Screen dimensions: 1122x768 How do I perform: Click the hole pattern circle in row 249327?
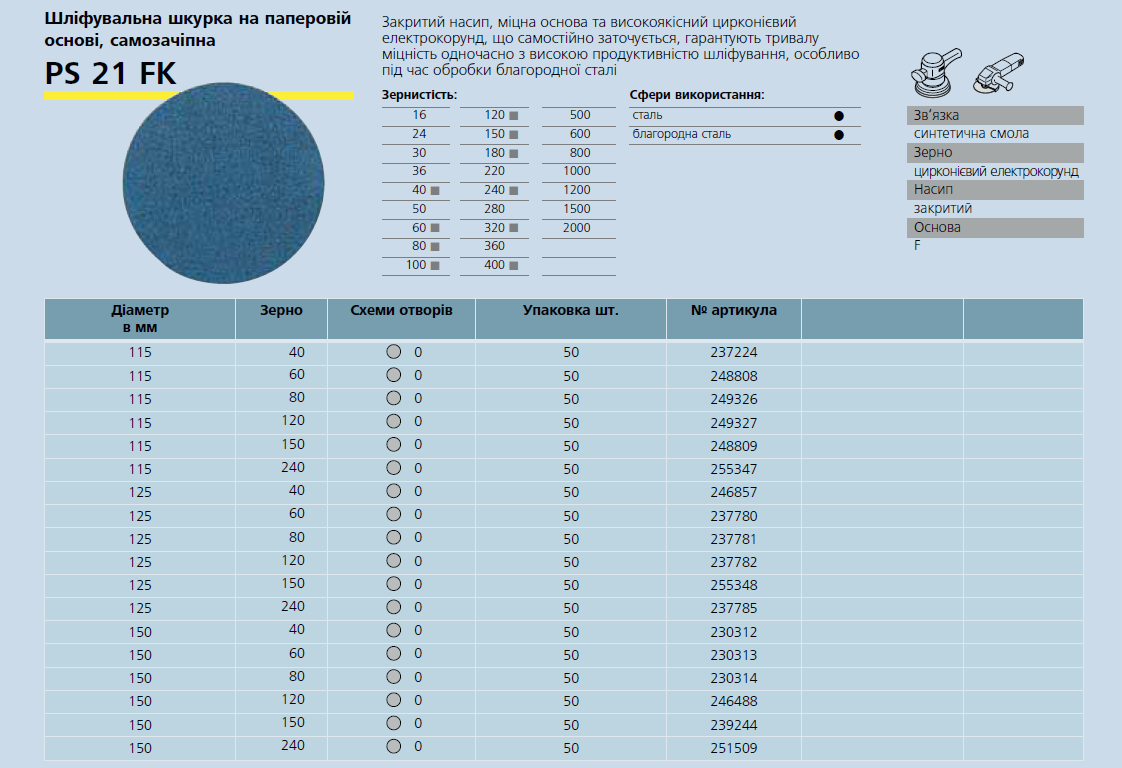(394, 421)
